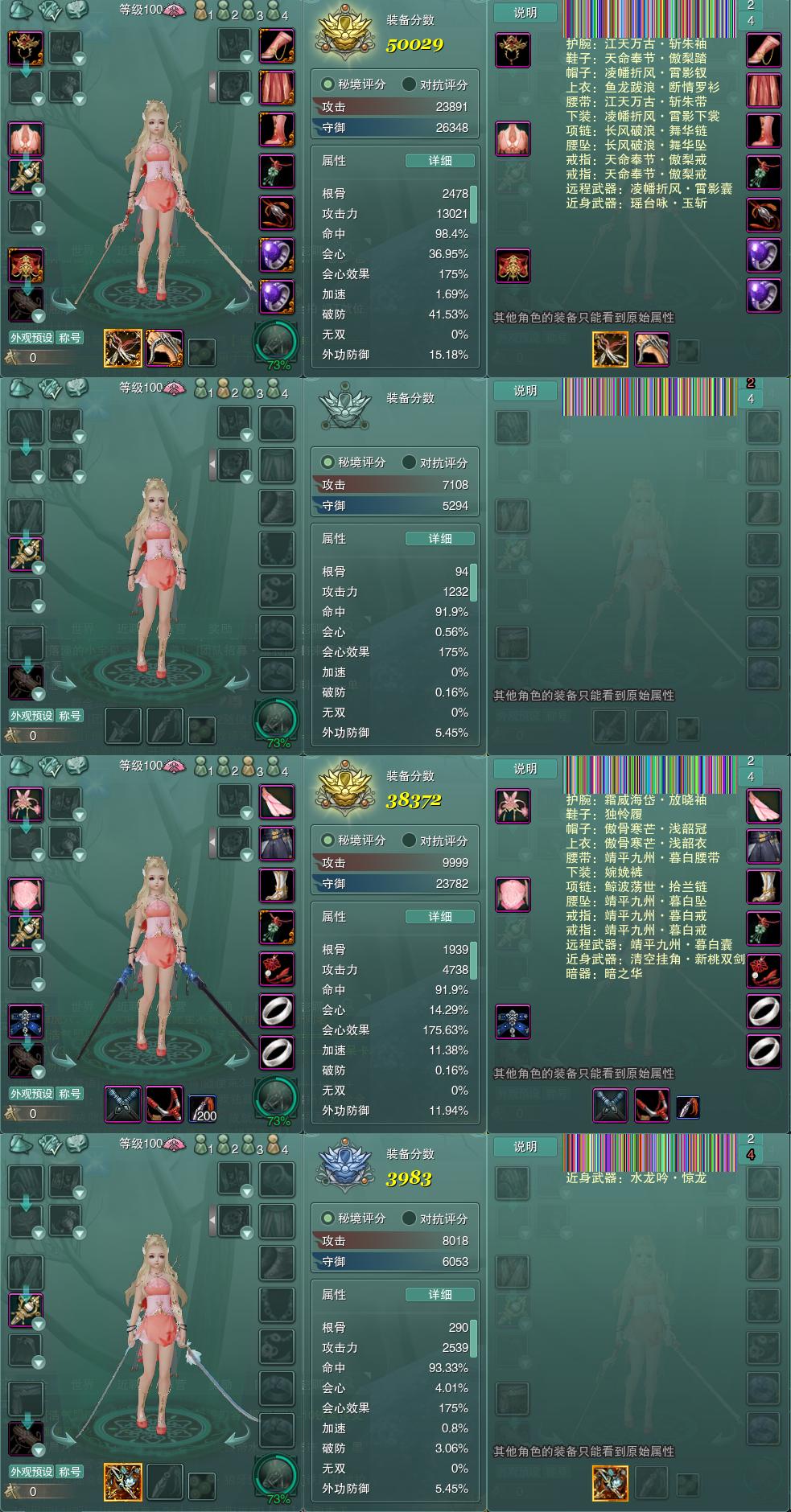This screenshot has height=1512, width=791.
Task: Click the pink fan icon beside 等级100 in 50029 panel
Action: [175, 10]
